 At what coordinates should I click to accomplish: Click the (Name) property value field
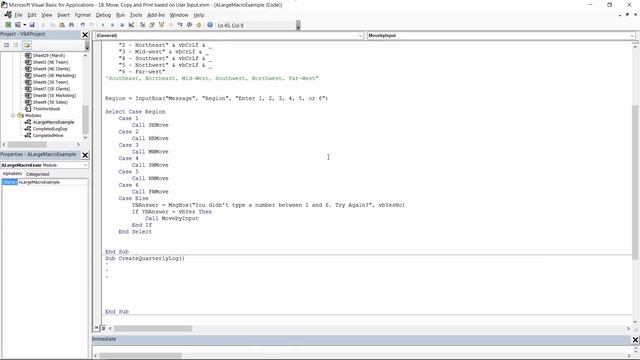pyautogui.click(x=52, y=182)
